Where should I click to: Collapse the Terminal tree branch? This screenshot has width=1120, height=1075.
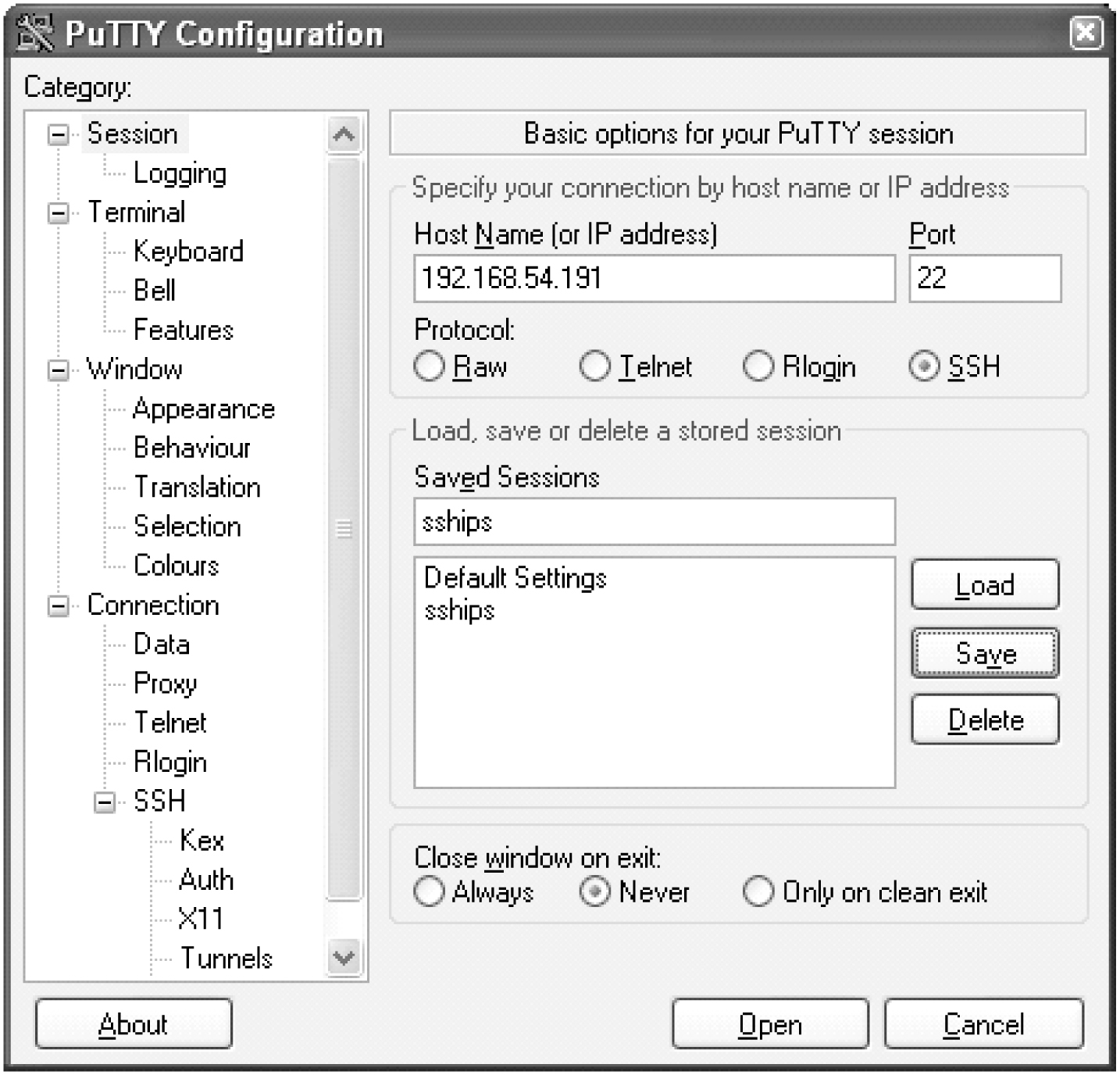[56, 212]
